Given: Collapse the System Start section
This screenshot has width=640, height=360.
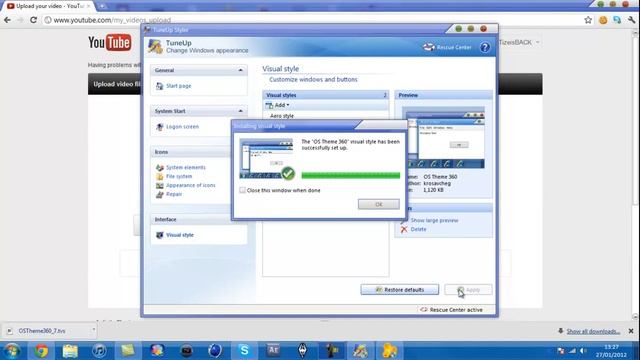Looking at the screenshot, I should point(240,111).
